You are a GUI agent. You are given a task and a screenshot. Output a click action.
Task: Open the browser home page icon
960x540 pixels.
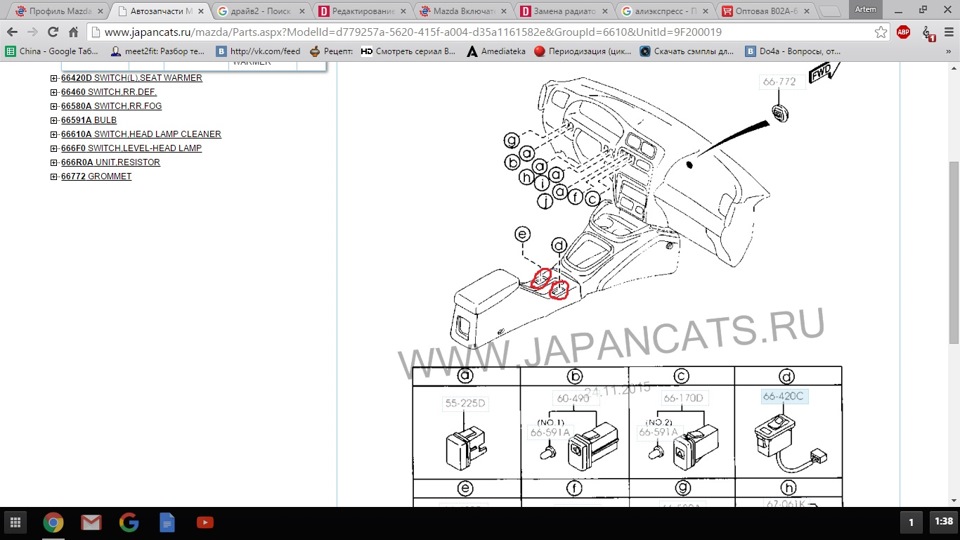[x=73, y=32]
